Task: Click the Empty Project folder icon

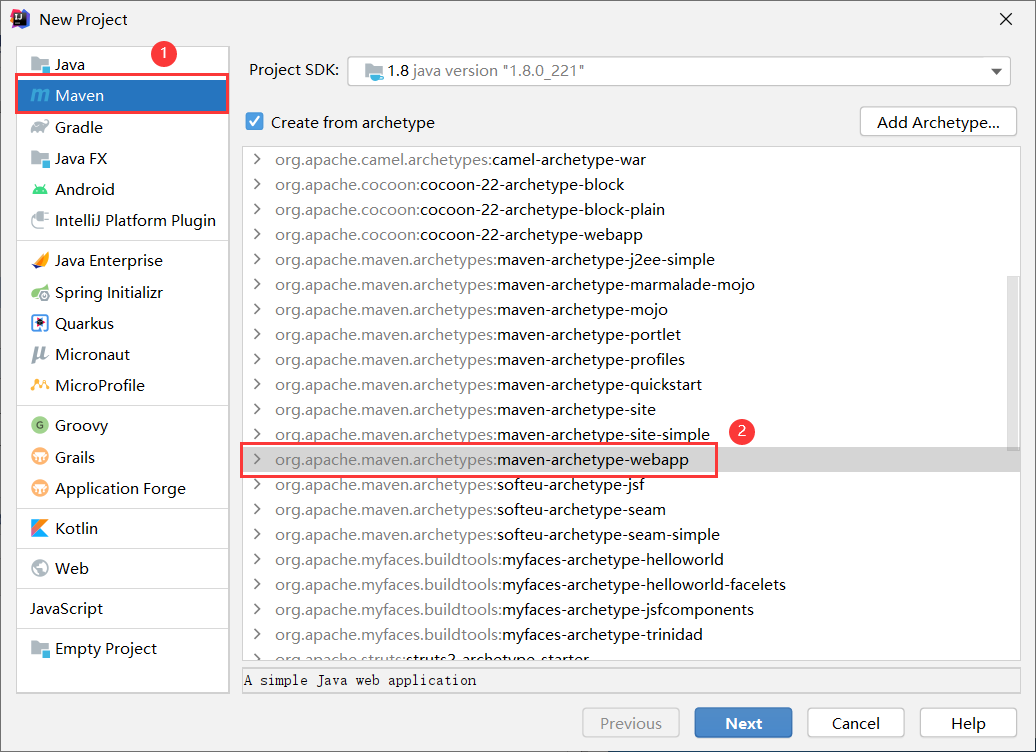Action: click(x=40, y=649)
